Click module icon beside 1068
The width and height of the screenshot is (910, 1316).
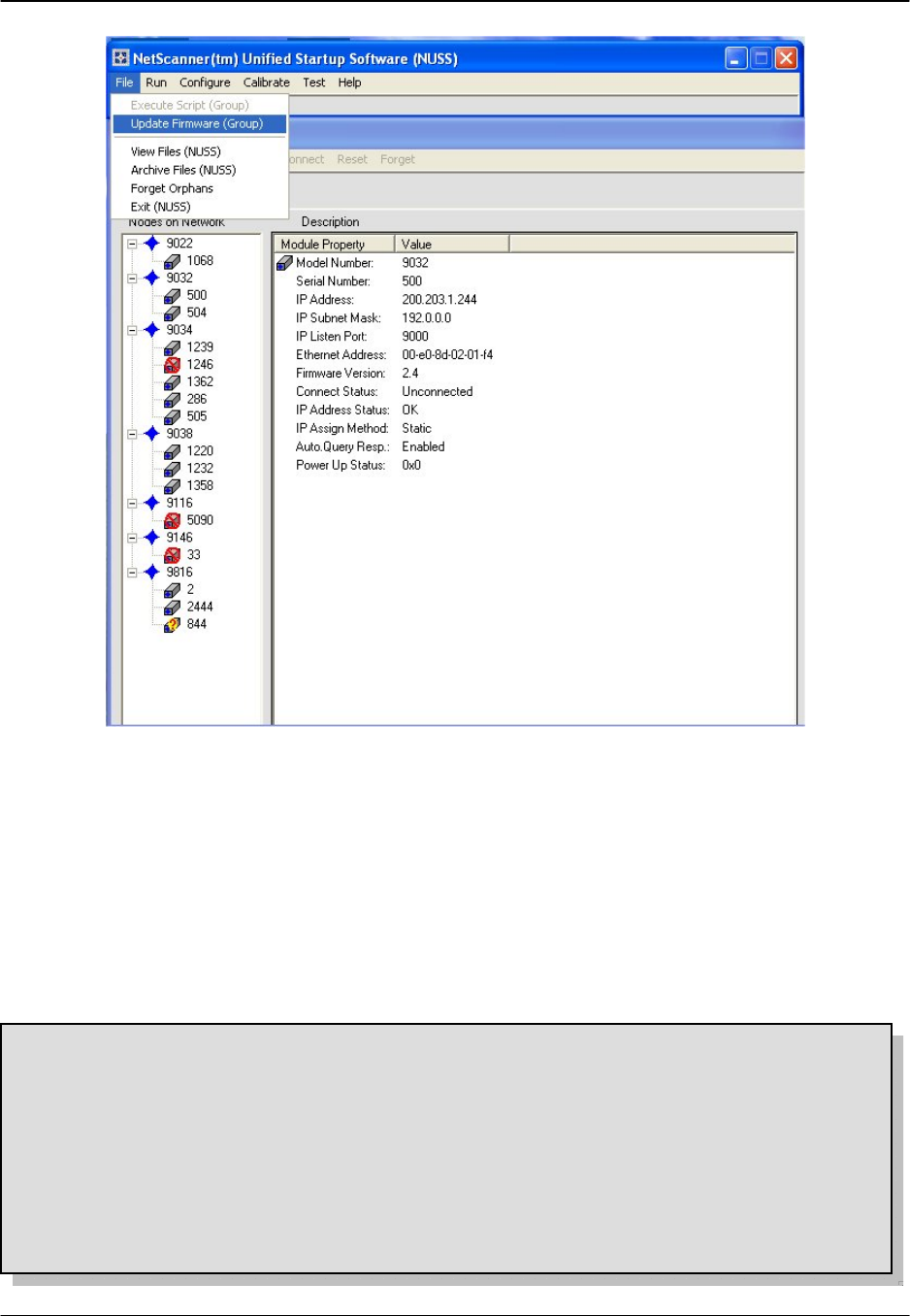pyautogui.click(x=173, y=261)
